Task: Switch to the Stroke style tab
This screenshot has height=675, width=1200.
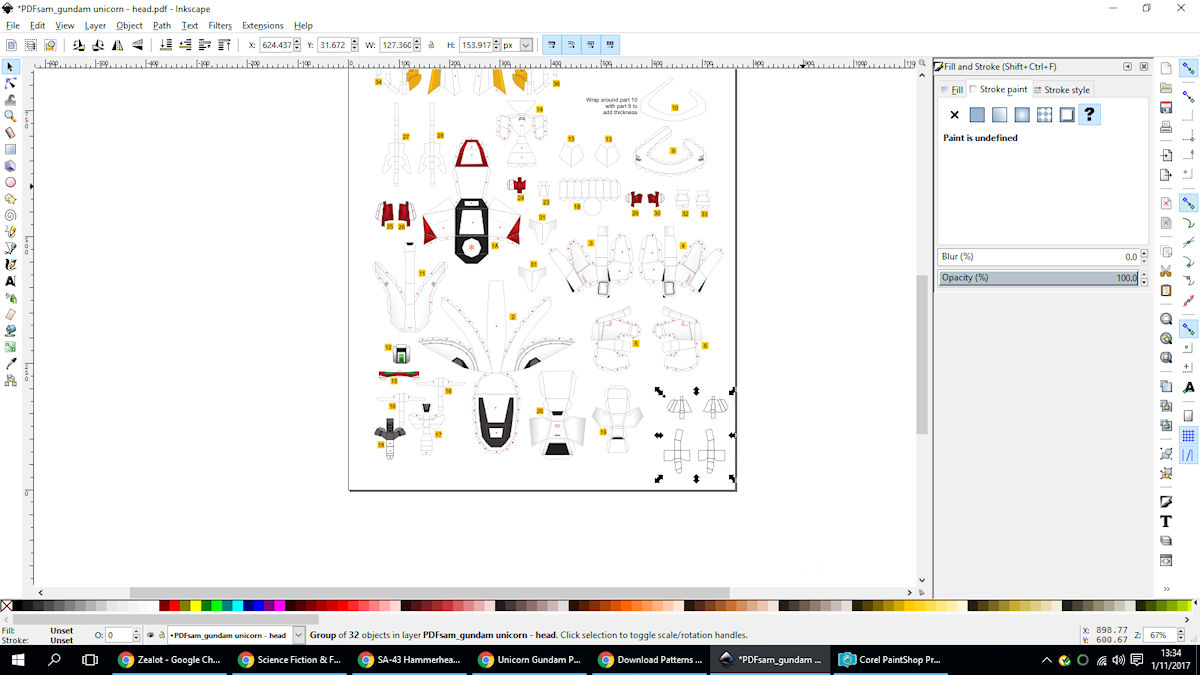Action: [1062, 89]
